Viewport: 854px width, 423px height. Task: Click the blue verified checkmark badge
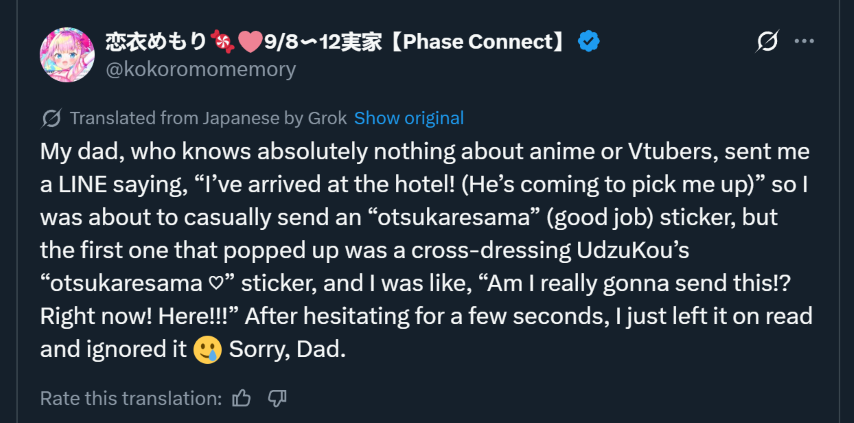click(590, 42)
